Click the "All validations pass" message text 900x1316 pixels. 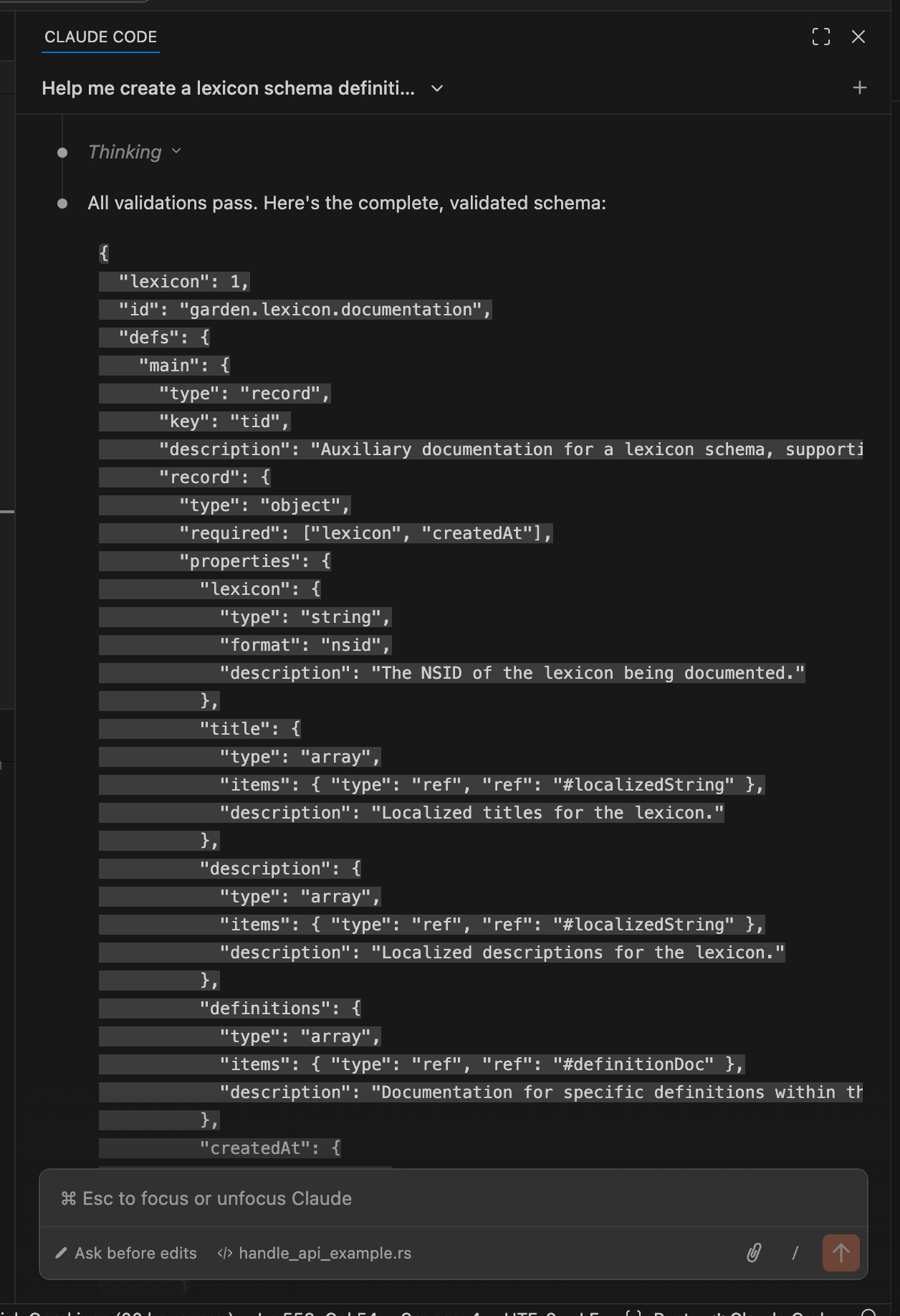point(347,204)
